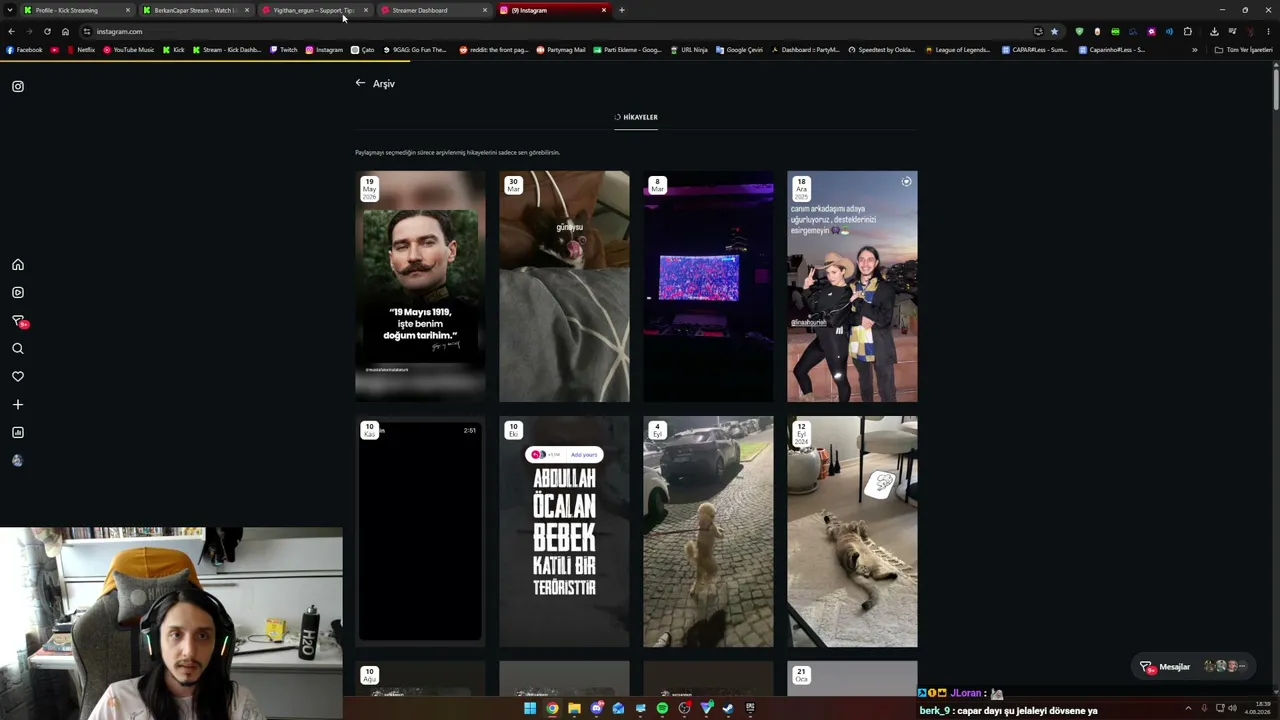This screenshot has width=1280, height=720.
Task: Open the 12 Eyl cat on rug story
Action: 852,531
